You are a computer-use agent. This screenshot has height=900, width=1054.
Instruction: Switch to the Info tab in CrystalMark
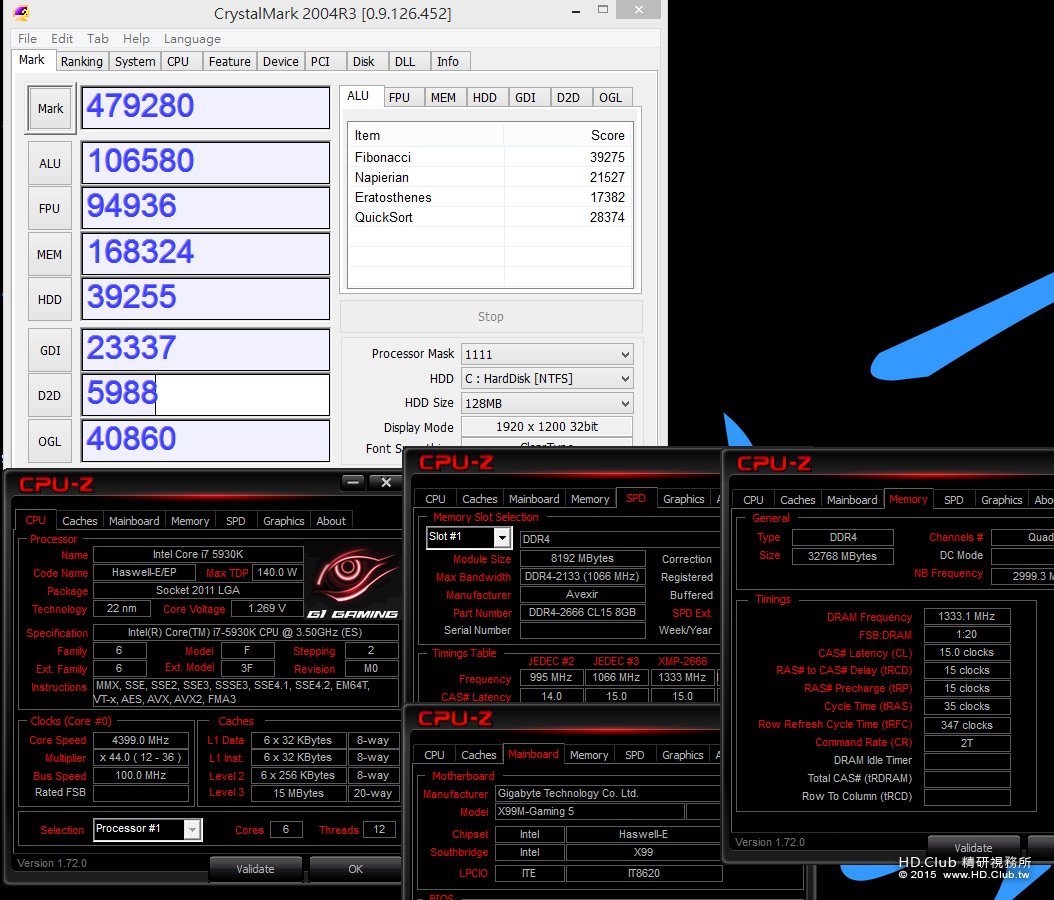tap(448, 61)
